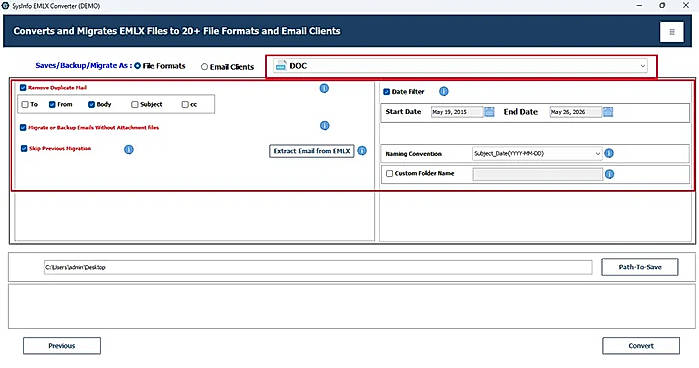
Task: Click info icon beside Date Filter
Action: coord(444,91)
